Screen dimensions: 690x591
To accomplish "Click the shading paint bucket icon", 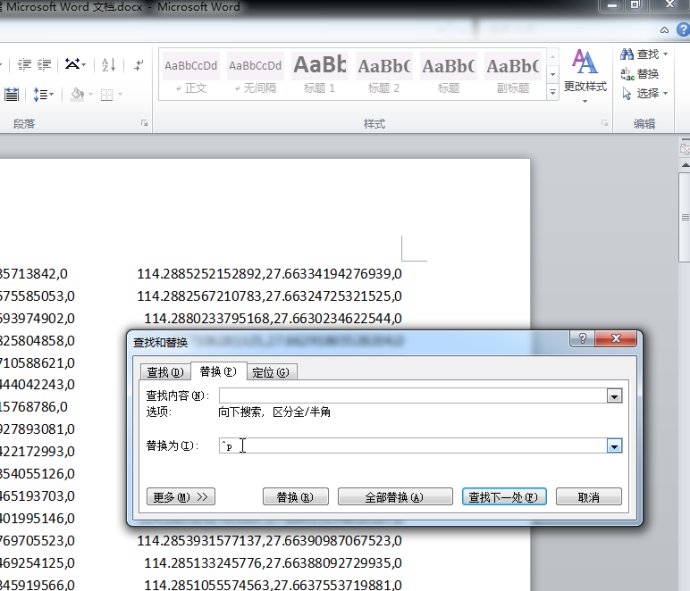I will [76, 95].
